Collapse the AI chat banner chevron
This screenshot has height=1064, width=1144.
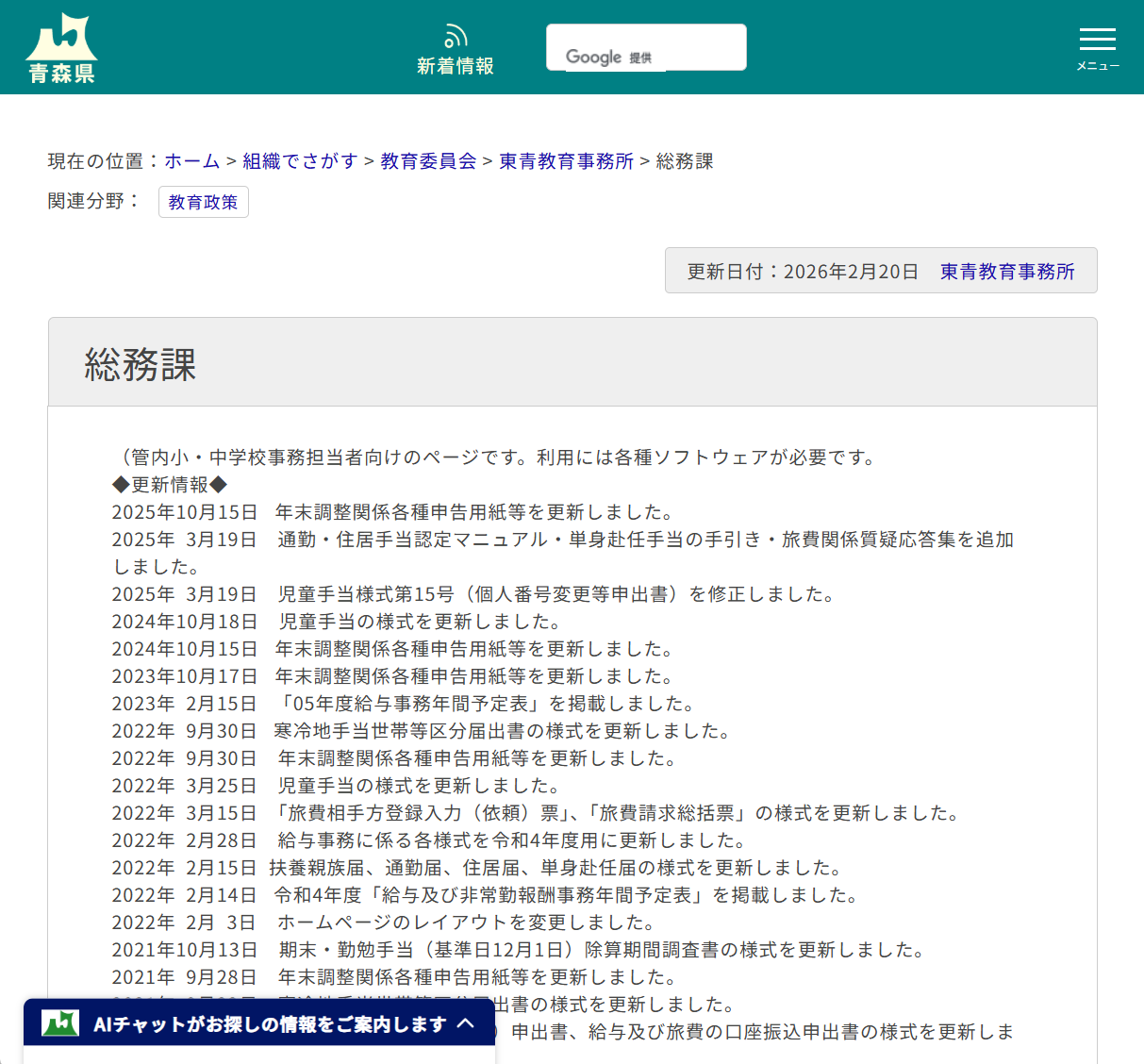(466, 1022)
